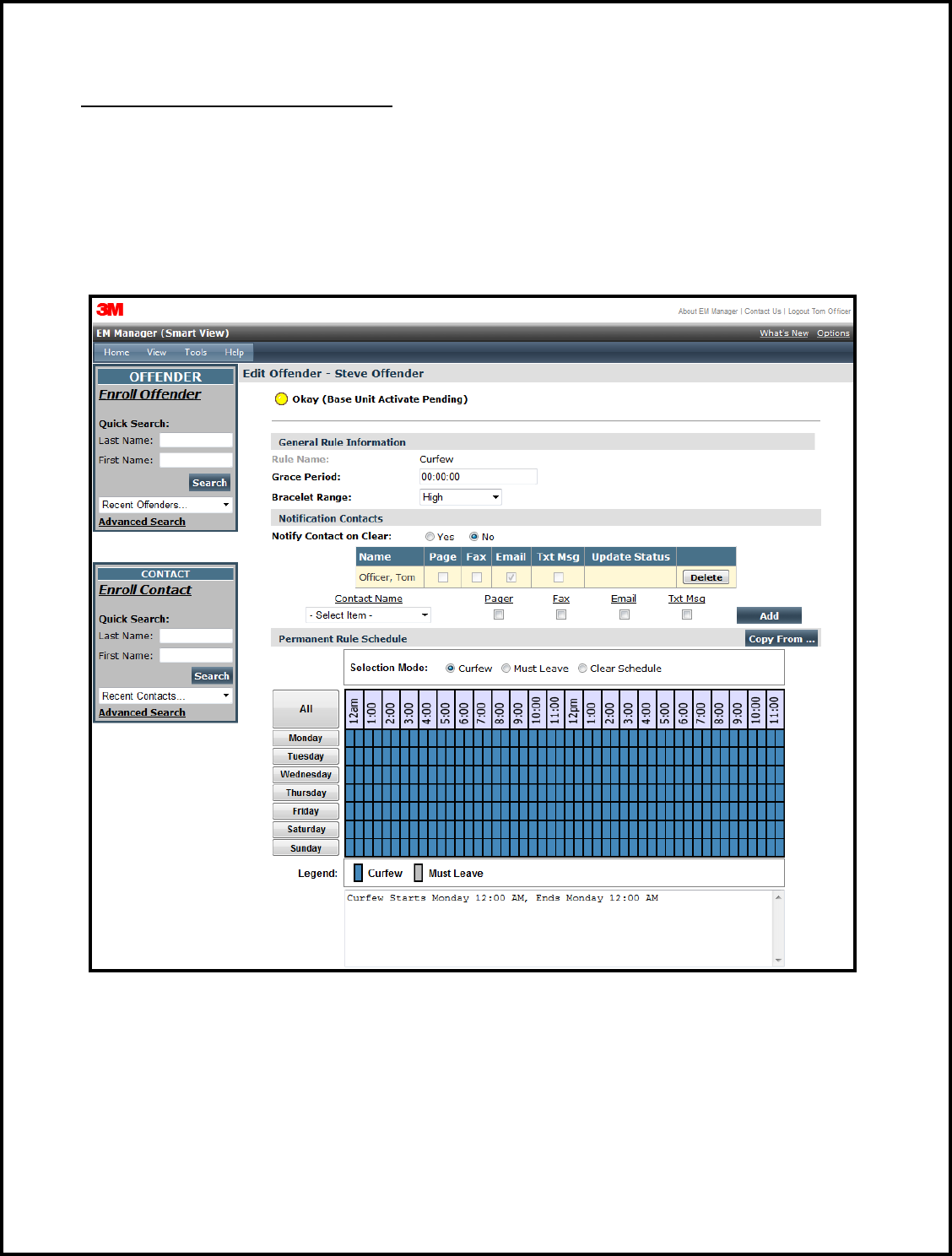The height and width of the screenshot is (1256, 952).
Task: Click the 12am hour column header
Action: pyautogui.click(x=354, y=710)
